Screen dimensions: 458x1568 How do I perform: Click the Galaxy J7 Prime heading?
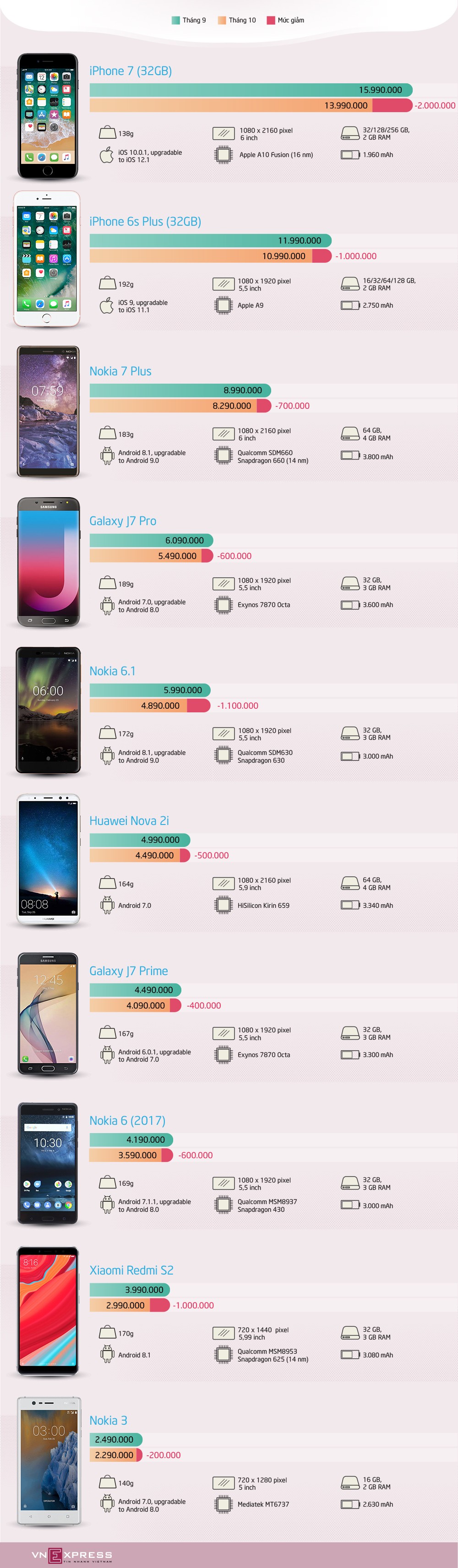click(x=129, y=970)
